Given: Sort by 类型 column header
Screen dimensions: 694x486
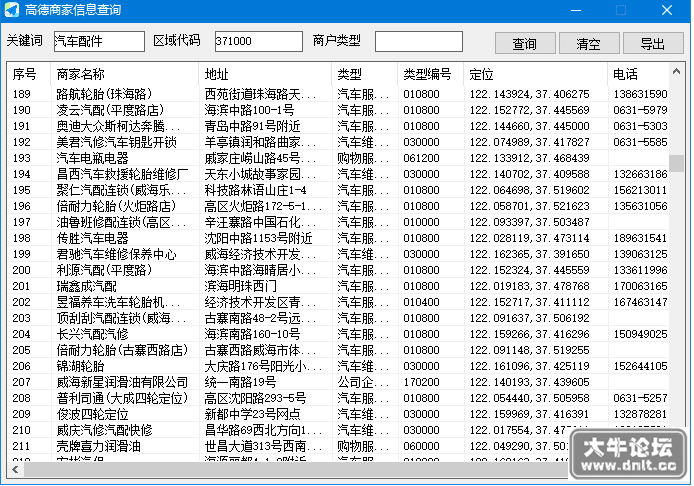Looking at the screenshot, I should click(365, 74).
